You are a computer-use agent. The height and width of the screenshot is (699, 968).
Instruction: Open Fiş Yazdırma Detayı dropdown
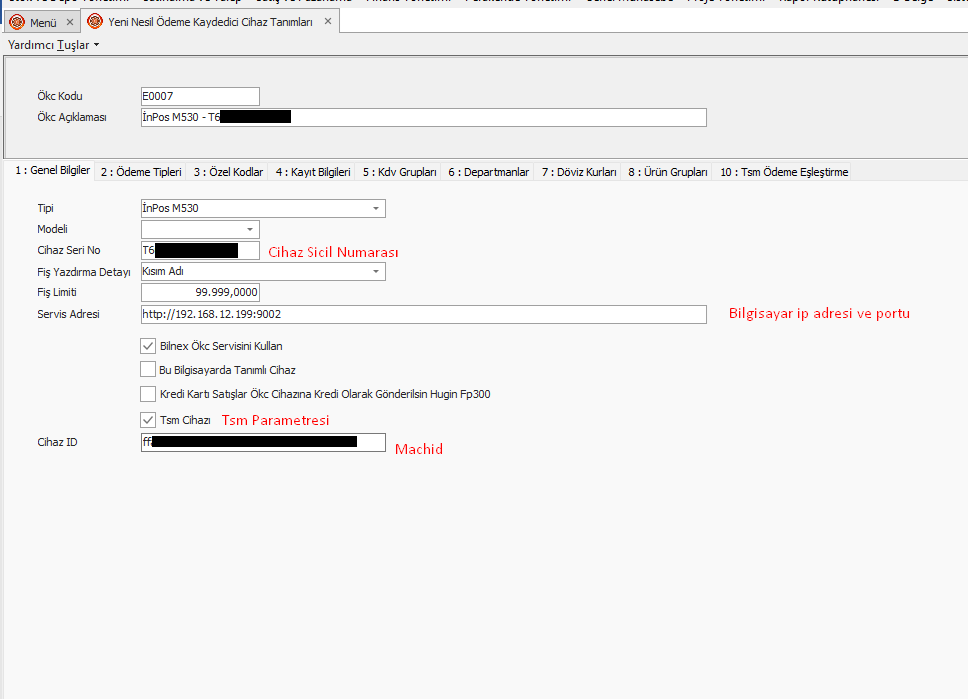(x=376, y=271)
